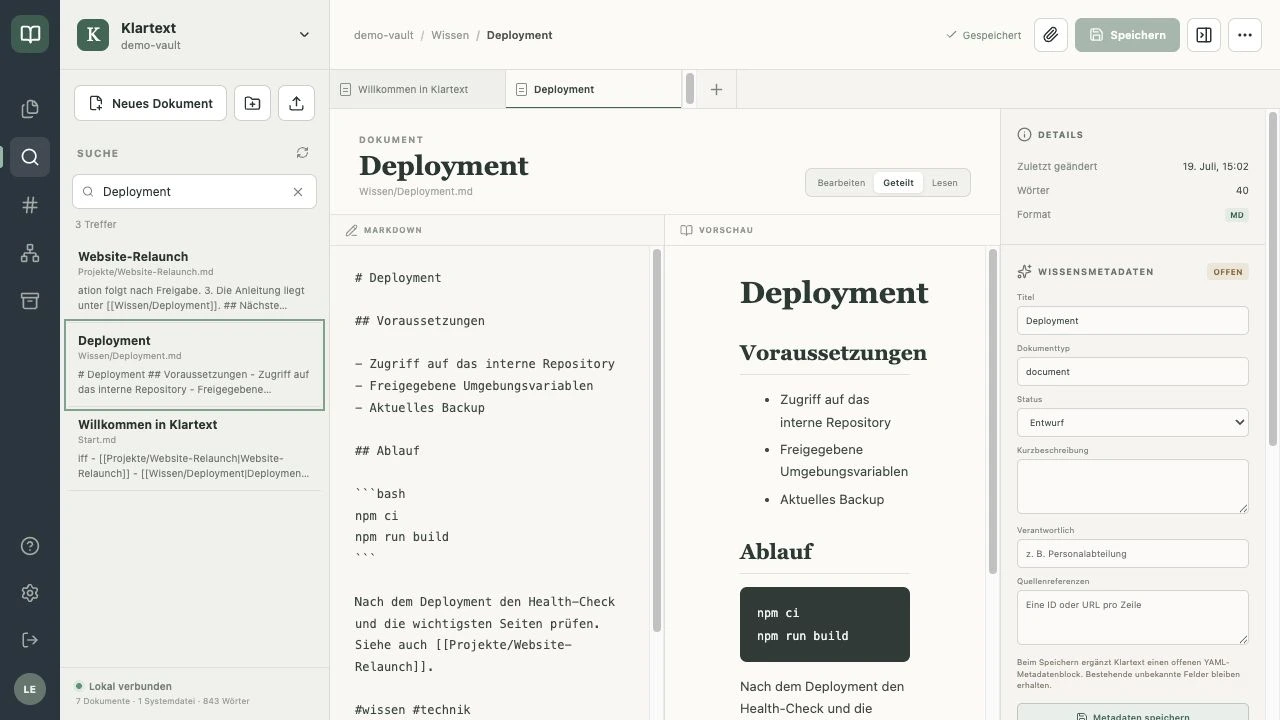Click the Wissen/Deployment.md path under title
The image size is (1280, 720).
pyautogui.click(x=416, y=191)
